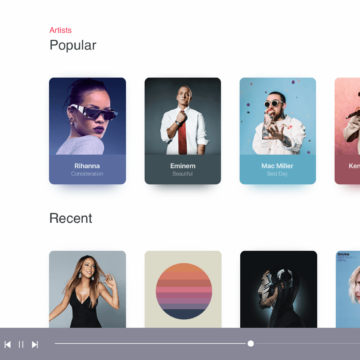
Task: Click the Popular heading
Action: pos(73,45)
